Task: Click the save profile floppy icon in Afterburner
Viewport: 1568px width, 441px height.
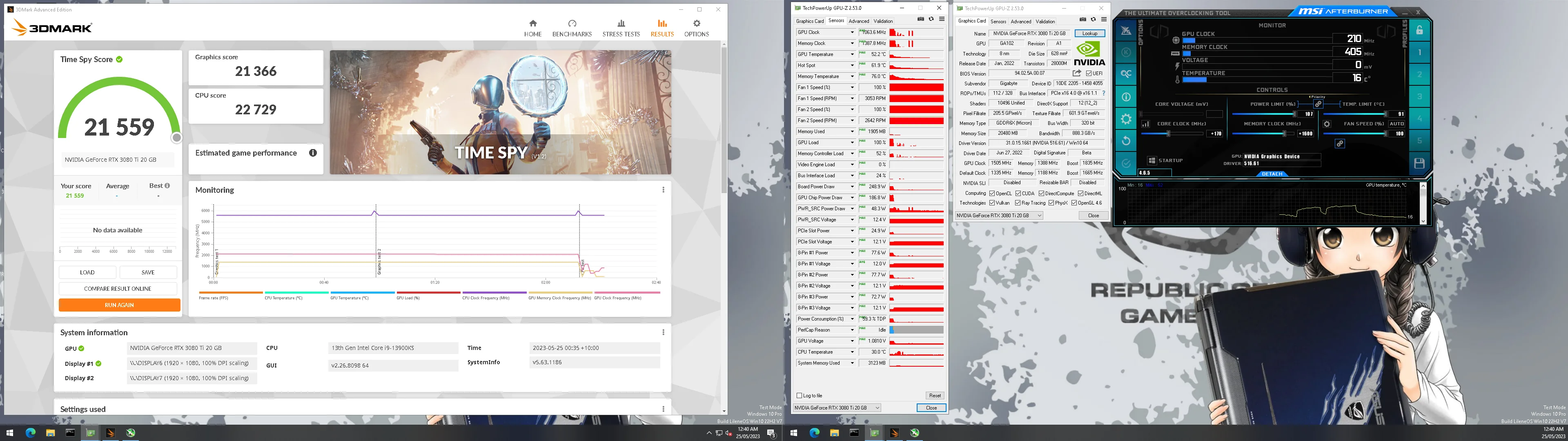Action: (1419, 163)
